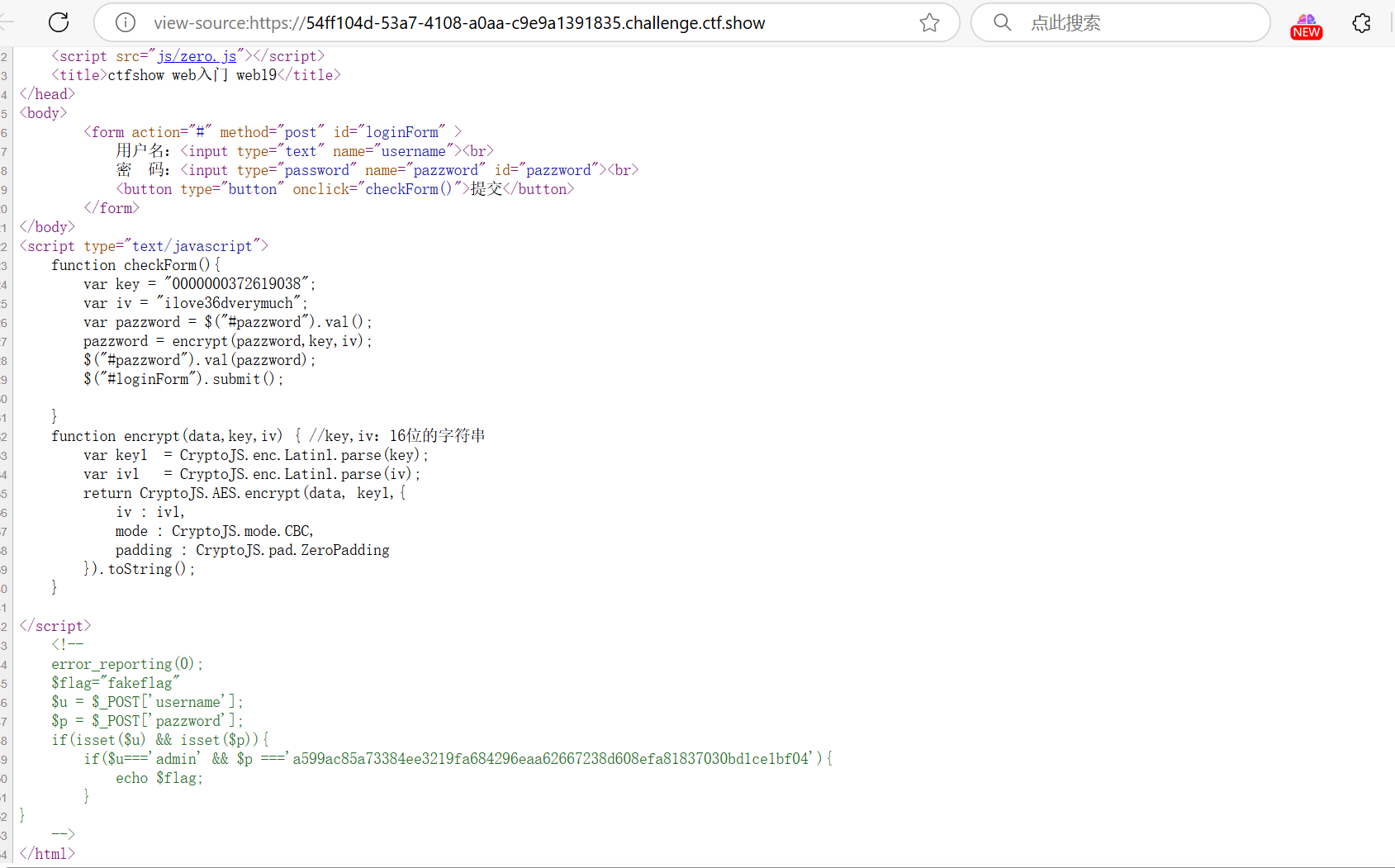
Task: Click the $("#loginForm").submit(); line
Action: (183, 379)
